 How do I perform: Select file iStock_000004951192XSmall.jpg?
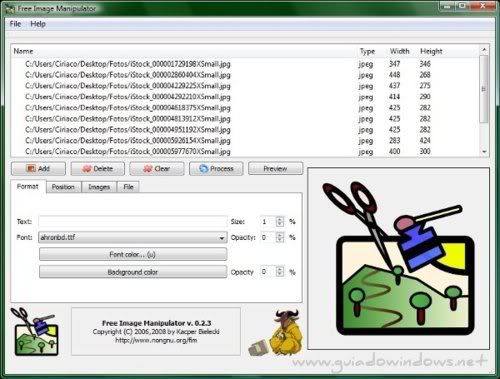point(128,130)
